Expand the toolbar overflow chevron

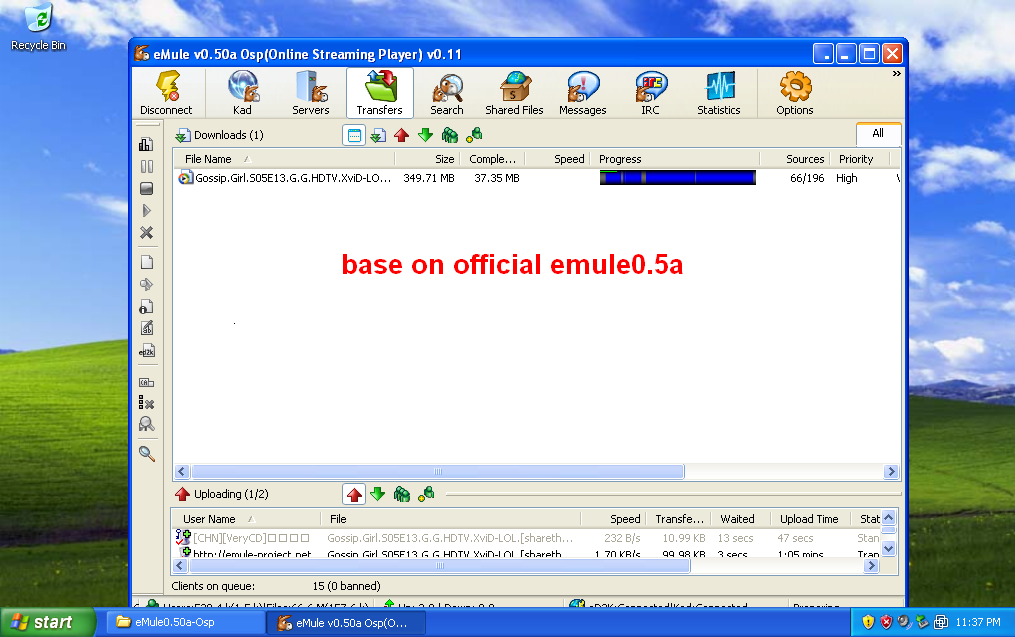pyautogui.click(x=897, y=74)
